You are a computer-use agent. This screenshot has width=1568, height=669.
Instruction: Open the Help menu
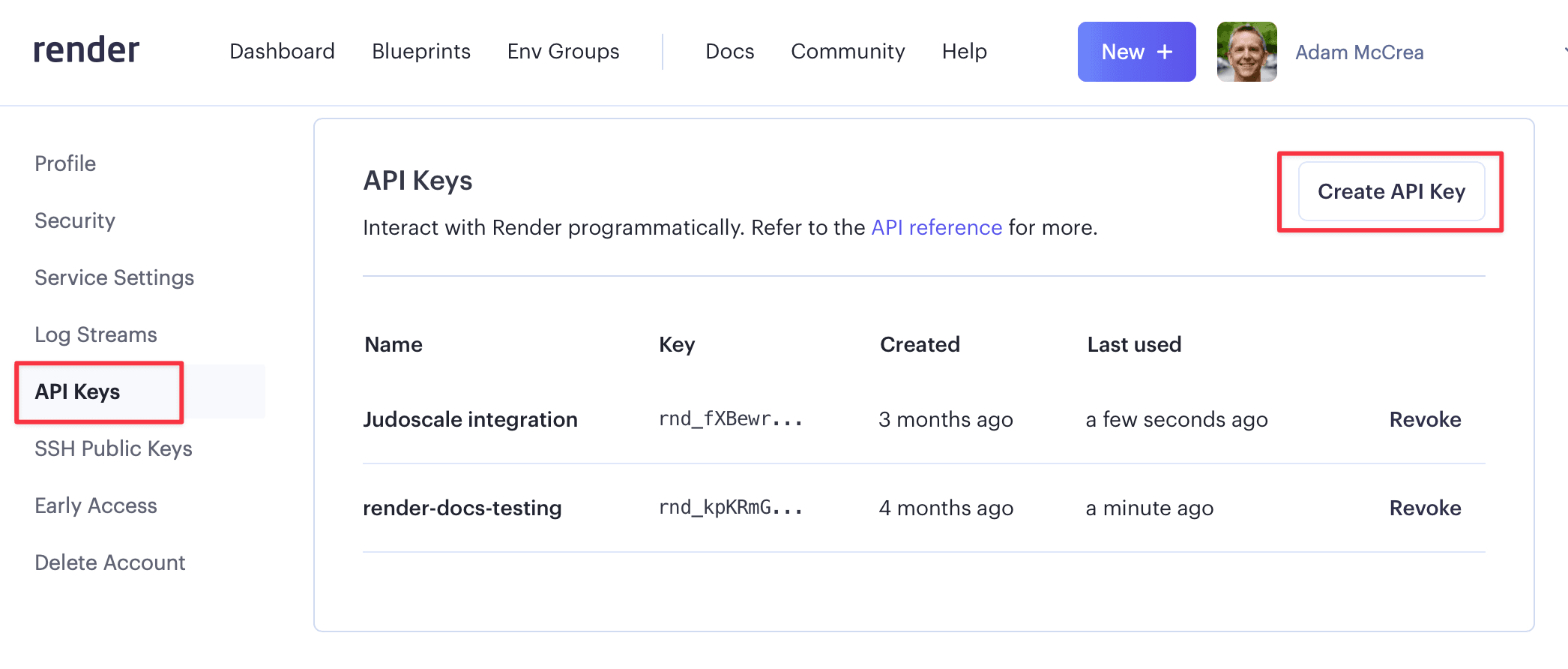point(964,51)
